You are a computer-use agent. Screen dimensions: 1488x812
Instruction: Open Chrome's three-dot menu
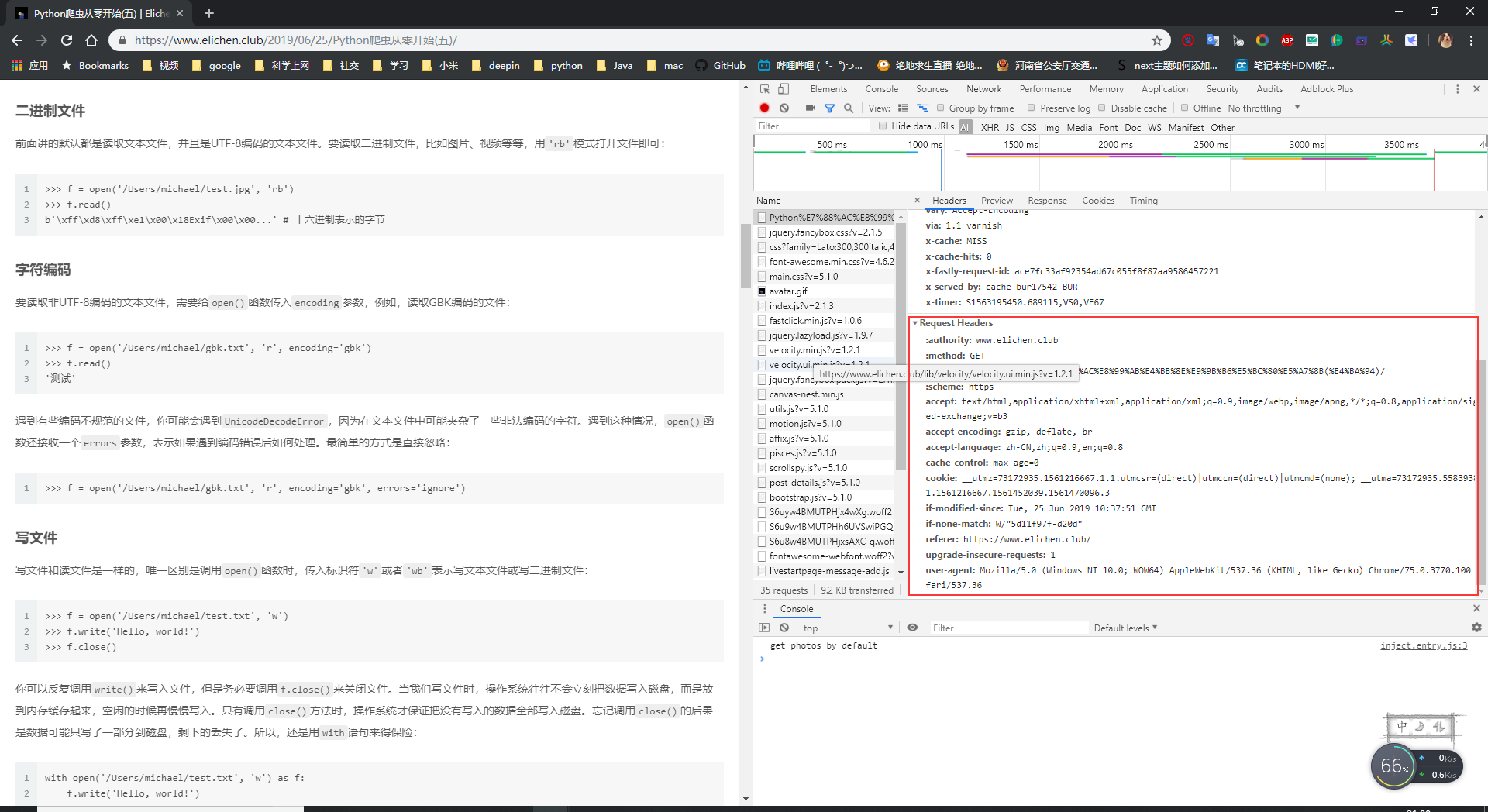click(x=1471, y=40)
